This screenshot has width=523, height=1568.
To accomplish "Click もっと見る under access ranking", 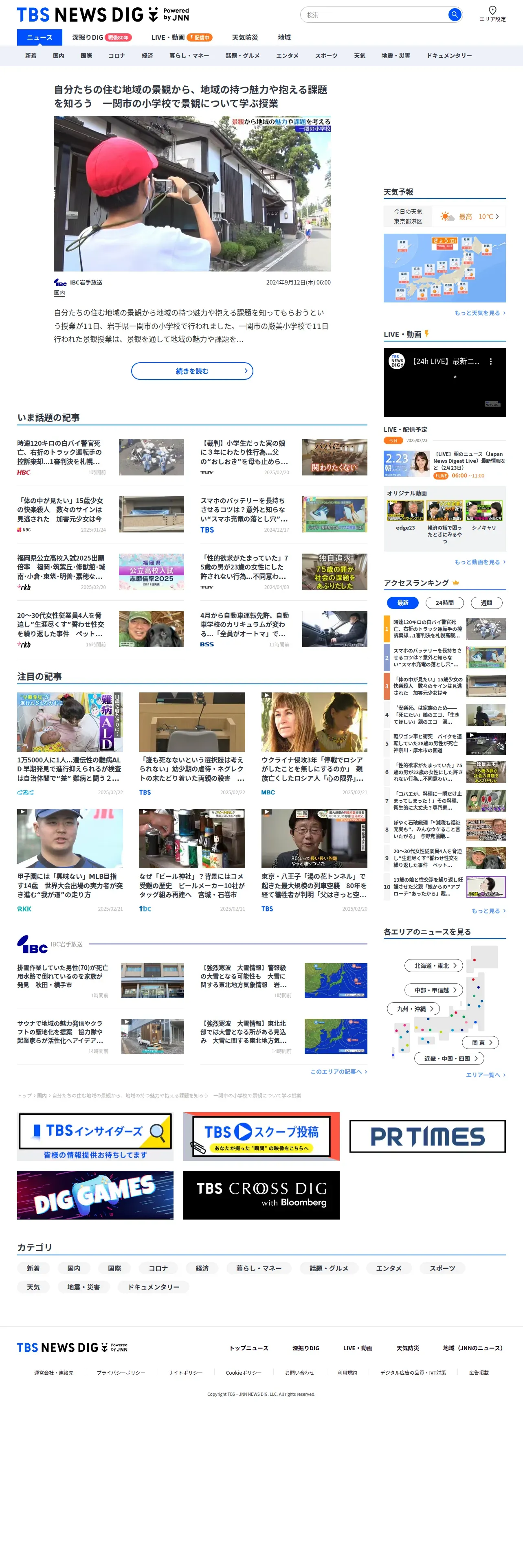I will click(x=488, y=911).
